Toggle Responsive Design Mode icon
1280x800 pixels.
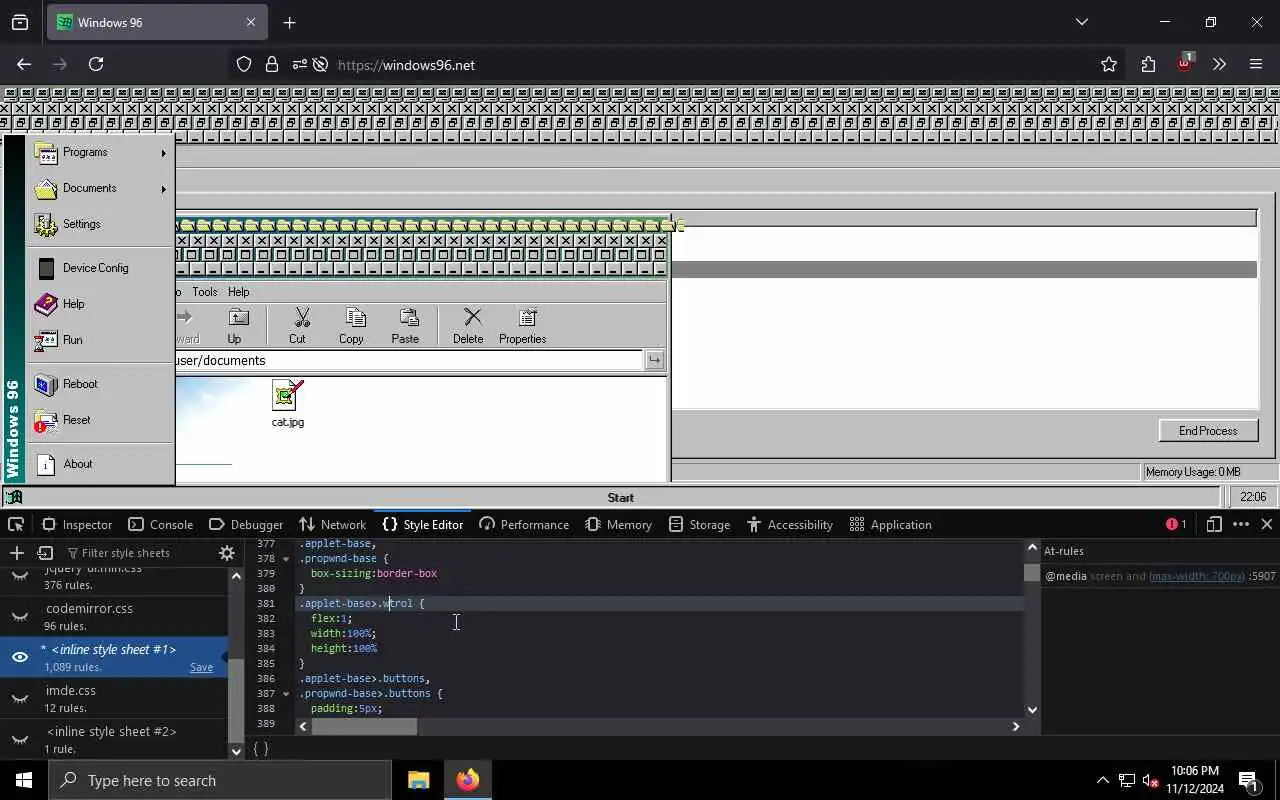point(1214,524)
